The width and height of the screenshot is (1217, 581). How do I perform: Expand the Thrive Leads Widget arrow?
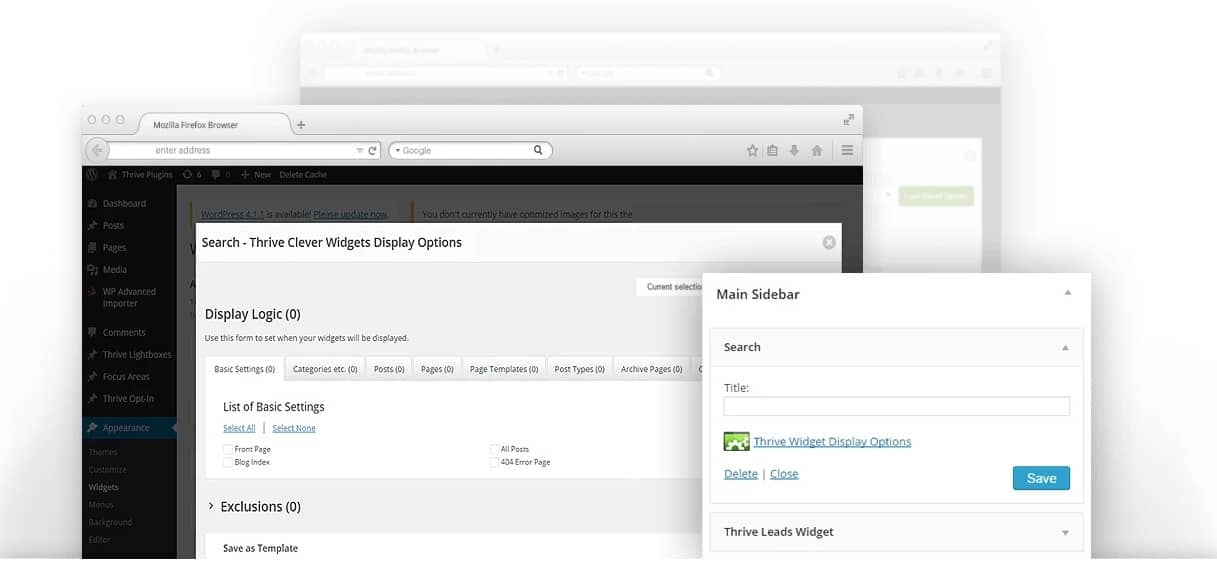(x=1065, y=532)
